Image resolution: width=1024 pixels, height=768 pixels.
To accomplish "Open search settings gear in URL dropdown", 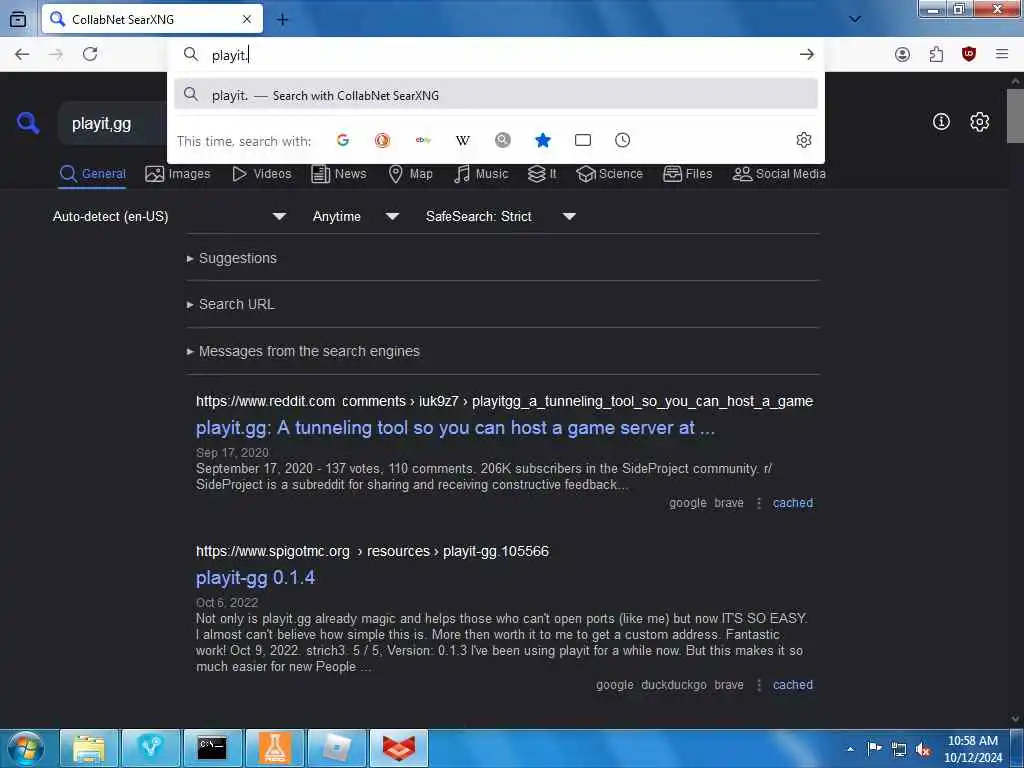I will click(804, 140).
